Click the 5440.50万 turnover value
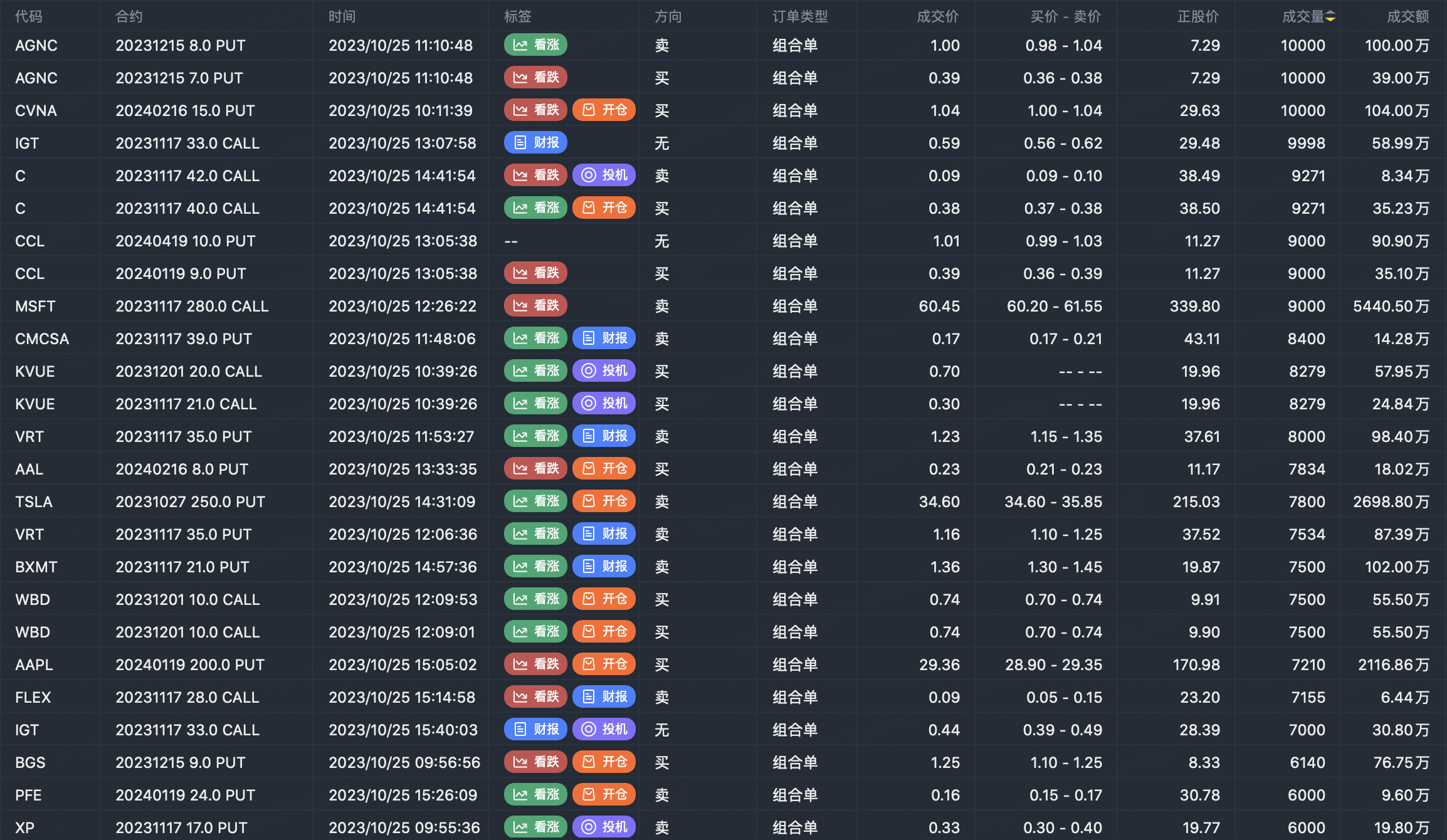The height and width of the screenshot is (840, 1447). coord(1391,306)
